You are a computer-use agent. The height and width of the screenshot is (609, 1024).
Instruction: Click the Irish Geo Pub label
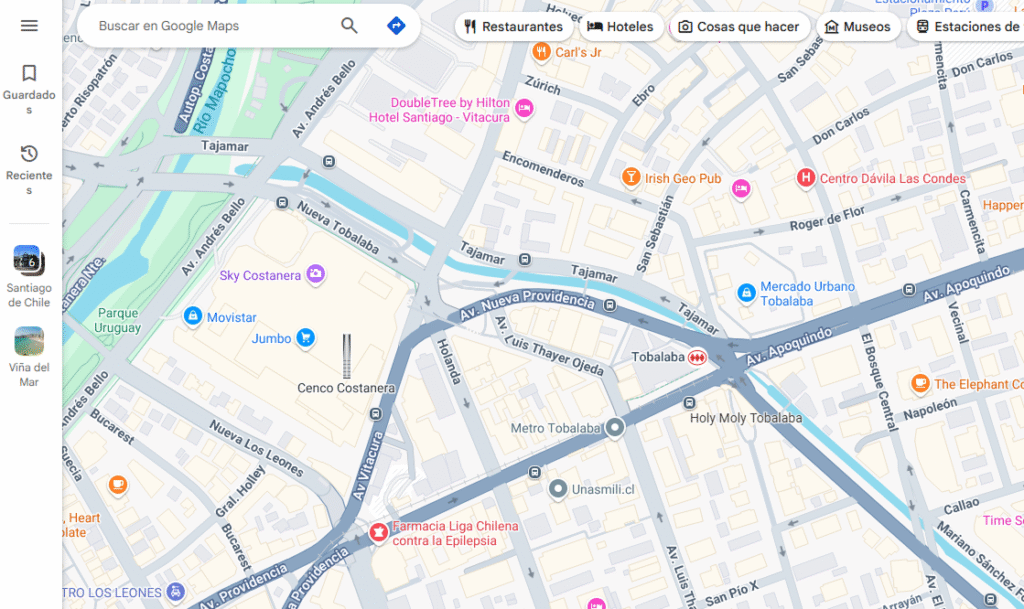click(x=683, y=178)
